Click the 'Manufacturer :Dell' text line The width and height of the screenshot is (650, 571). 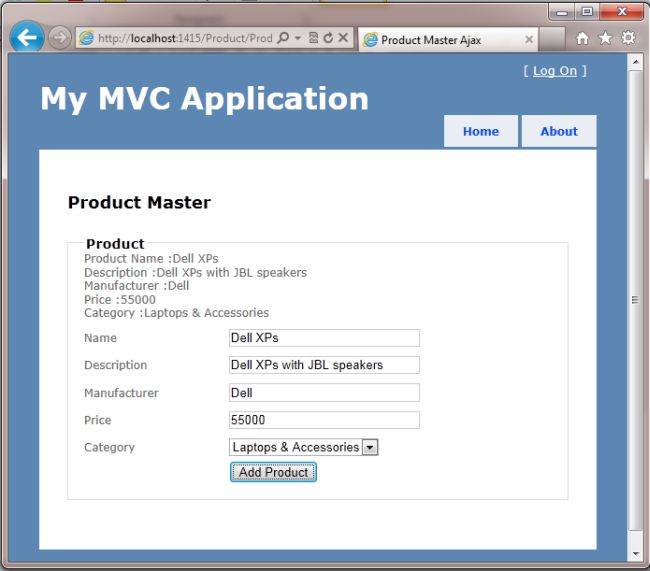click(x=136, y=286)
